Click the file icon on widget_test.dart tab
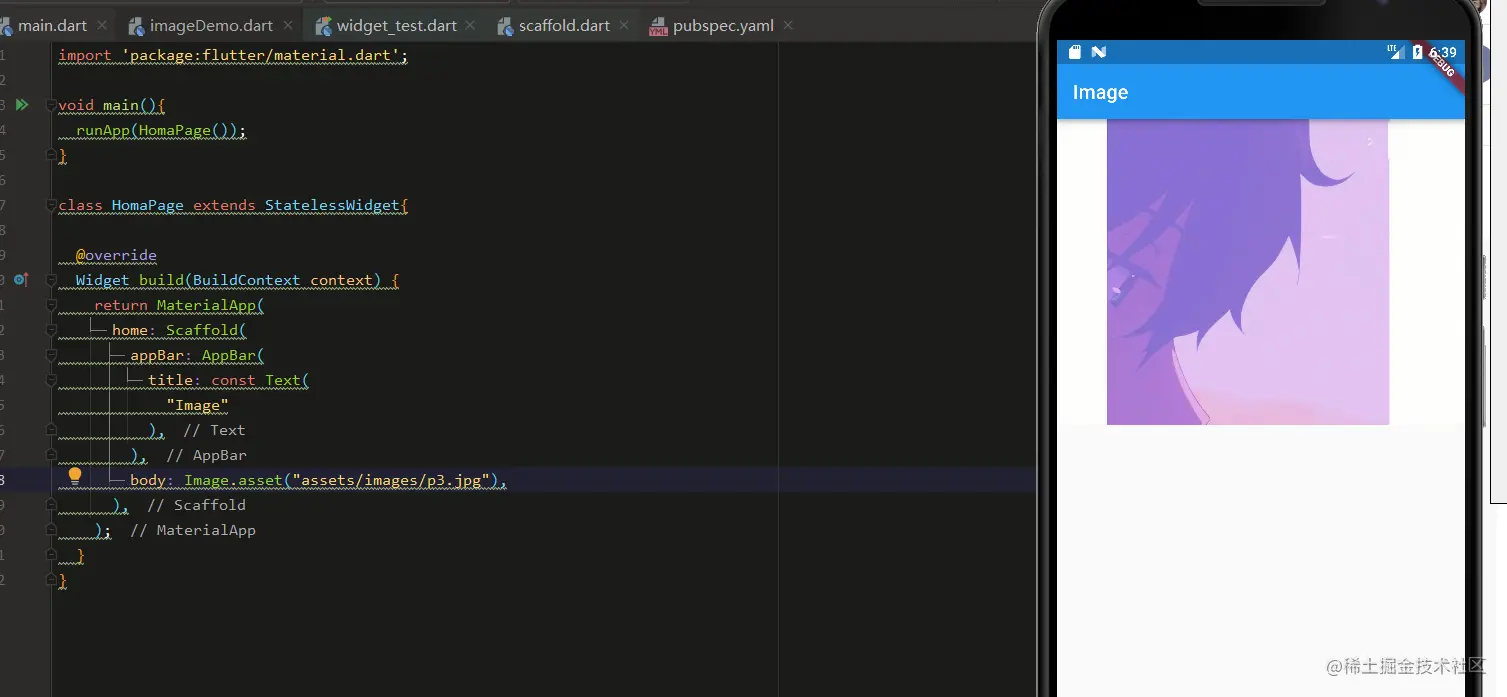1507x697 pixels. point(323,25)
